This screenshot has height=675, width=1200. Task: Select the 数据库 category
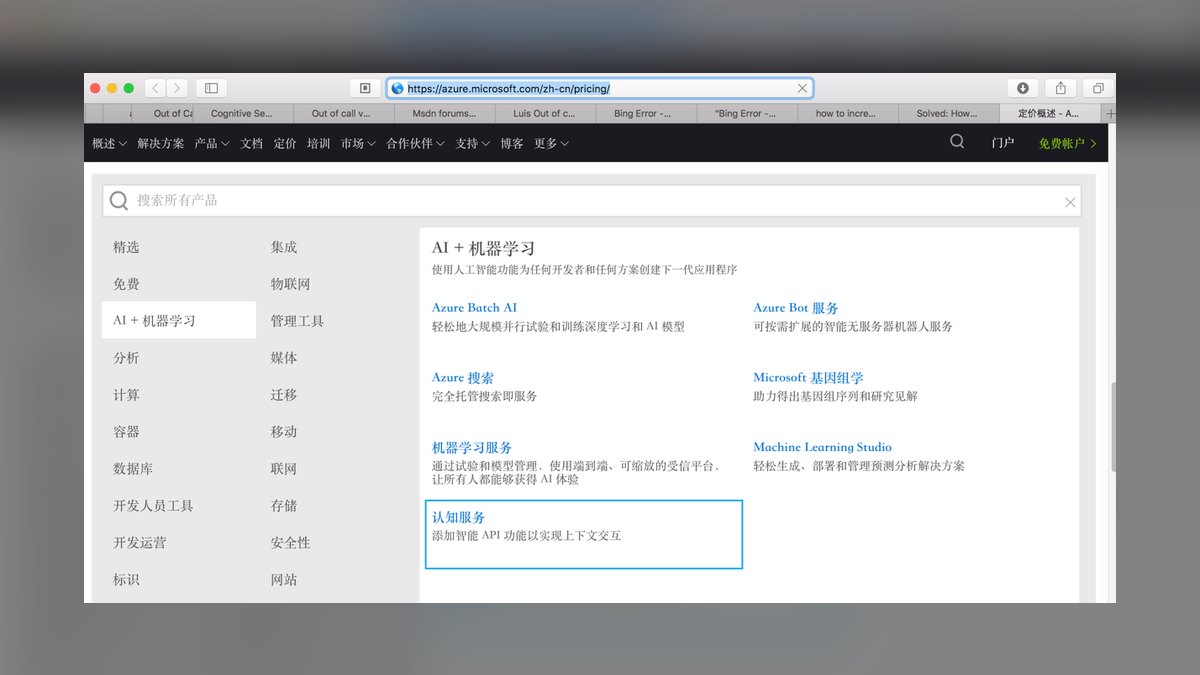pyautogui.click(x=133, y=469)
